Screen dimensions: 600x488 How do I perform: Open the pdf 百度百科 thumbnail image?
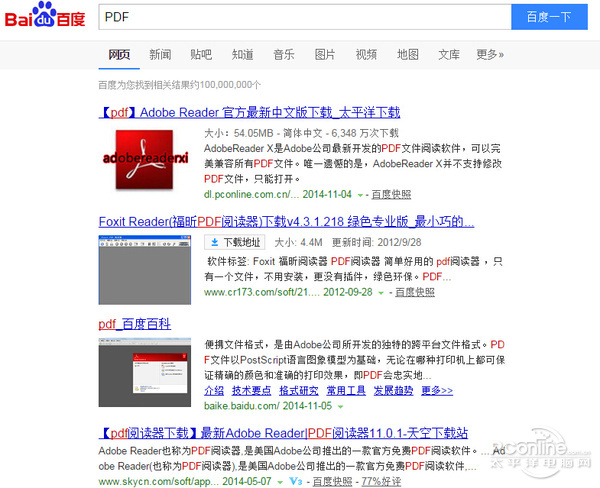[x=142, y=371]
